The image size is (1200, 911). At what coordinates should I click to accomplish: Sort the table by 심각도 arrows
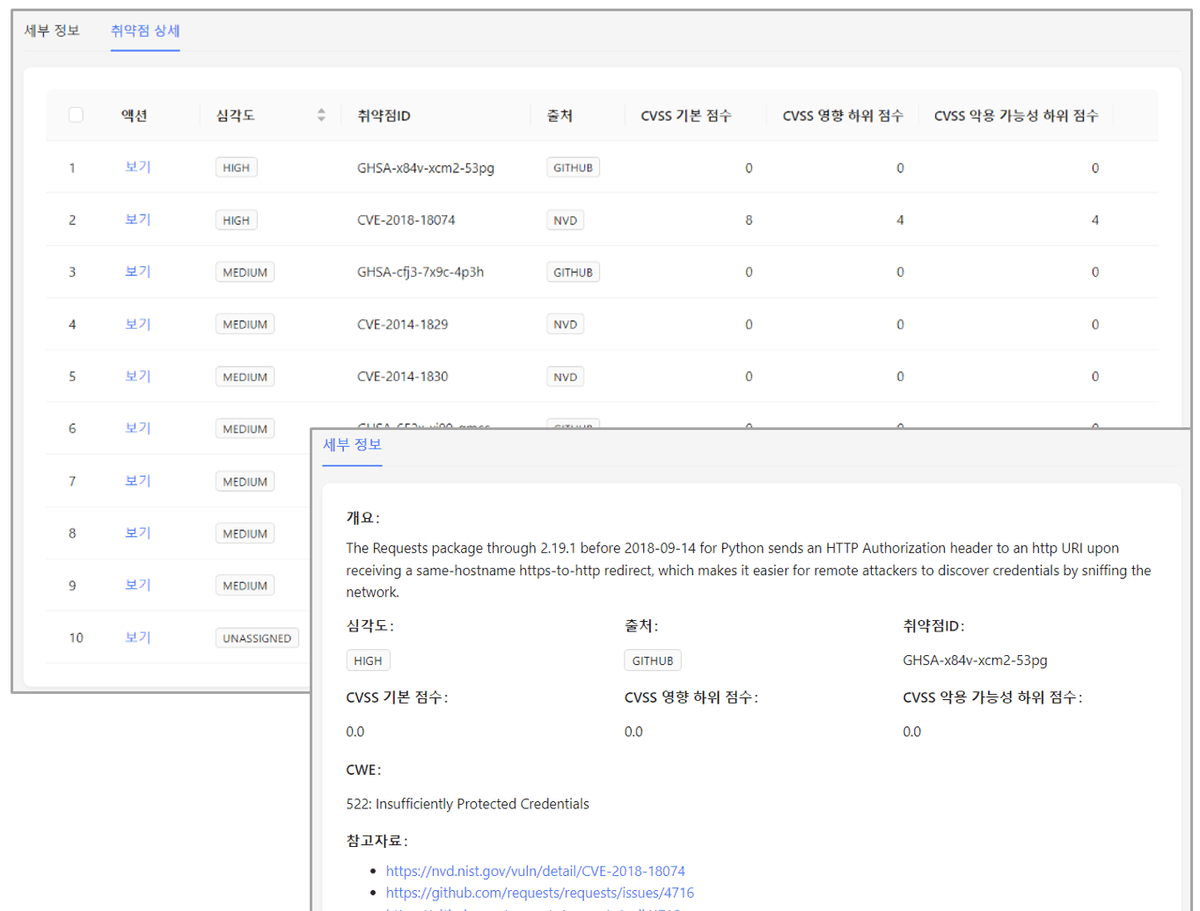pyautogui.click(x=321, y=115)
